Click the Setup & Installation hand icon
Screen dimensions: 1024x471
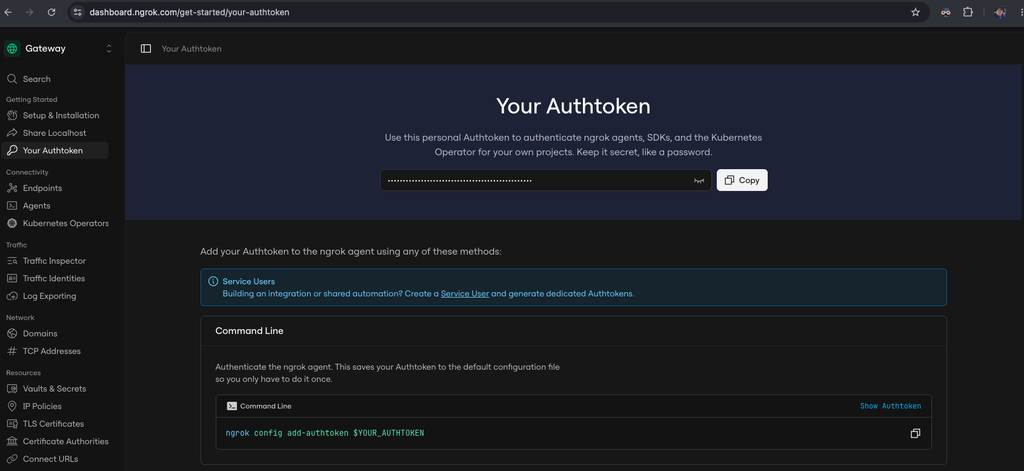[x=12, y=116]
